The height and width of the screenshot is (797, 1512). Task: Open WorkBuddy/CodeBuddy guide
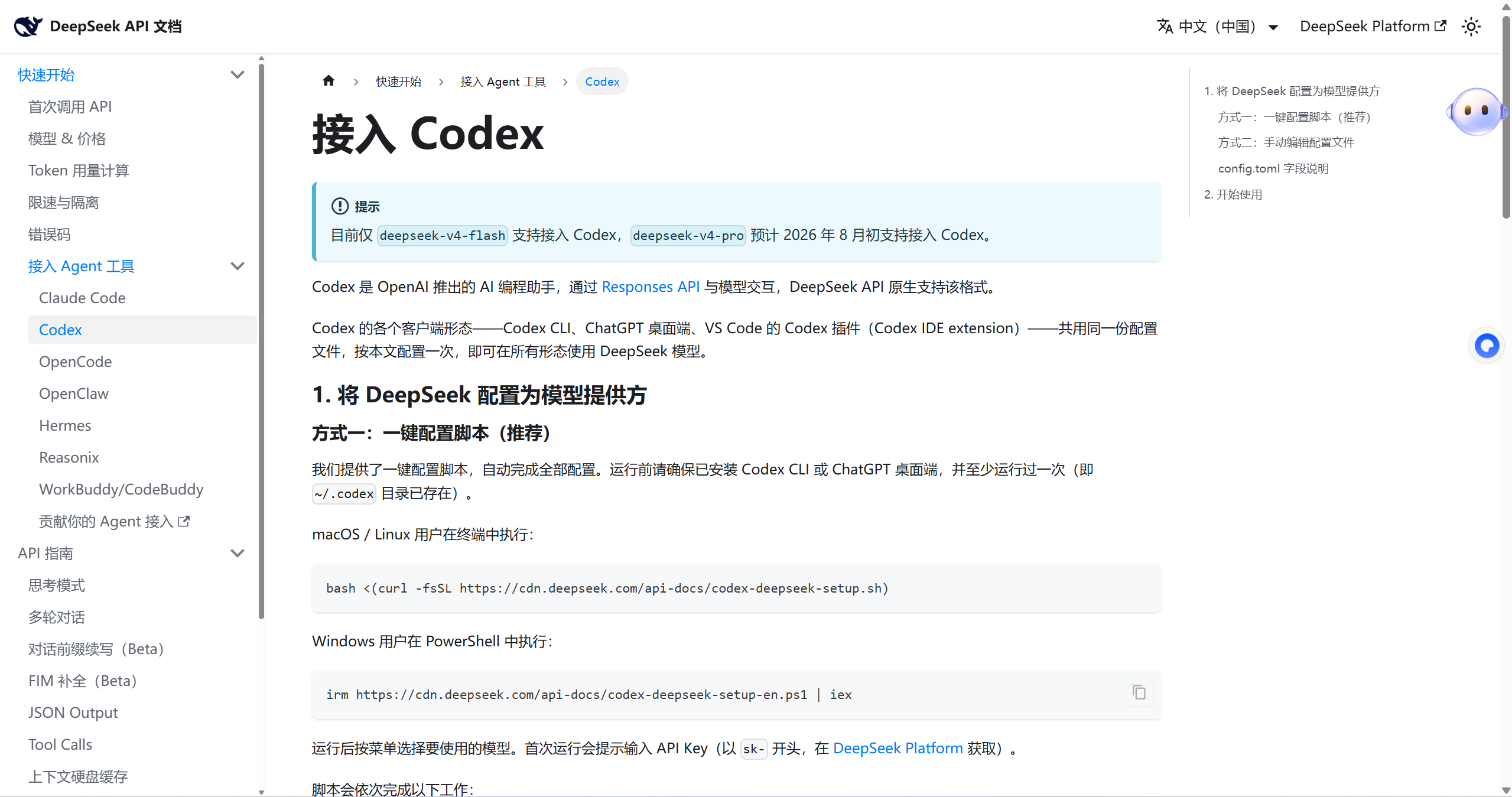121,490
